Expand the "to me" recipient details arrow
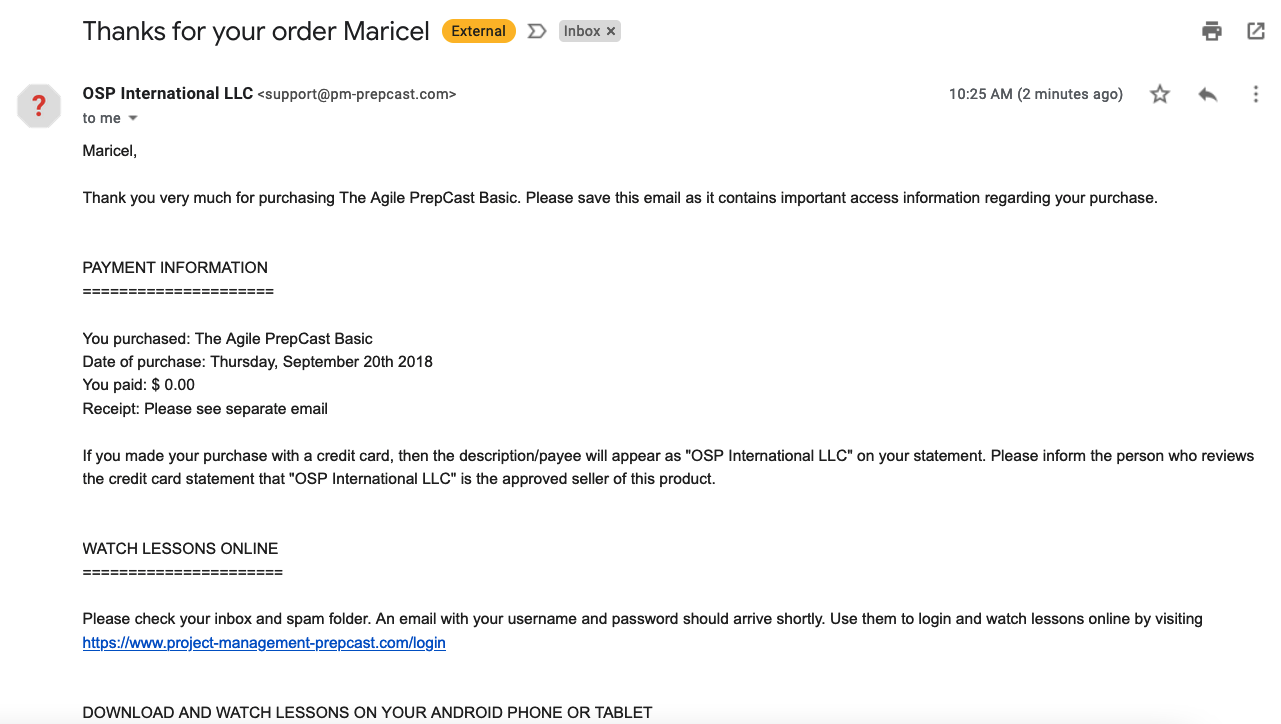1281x724 pixels. [x=133, y=118]
